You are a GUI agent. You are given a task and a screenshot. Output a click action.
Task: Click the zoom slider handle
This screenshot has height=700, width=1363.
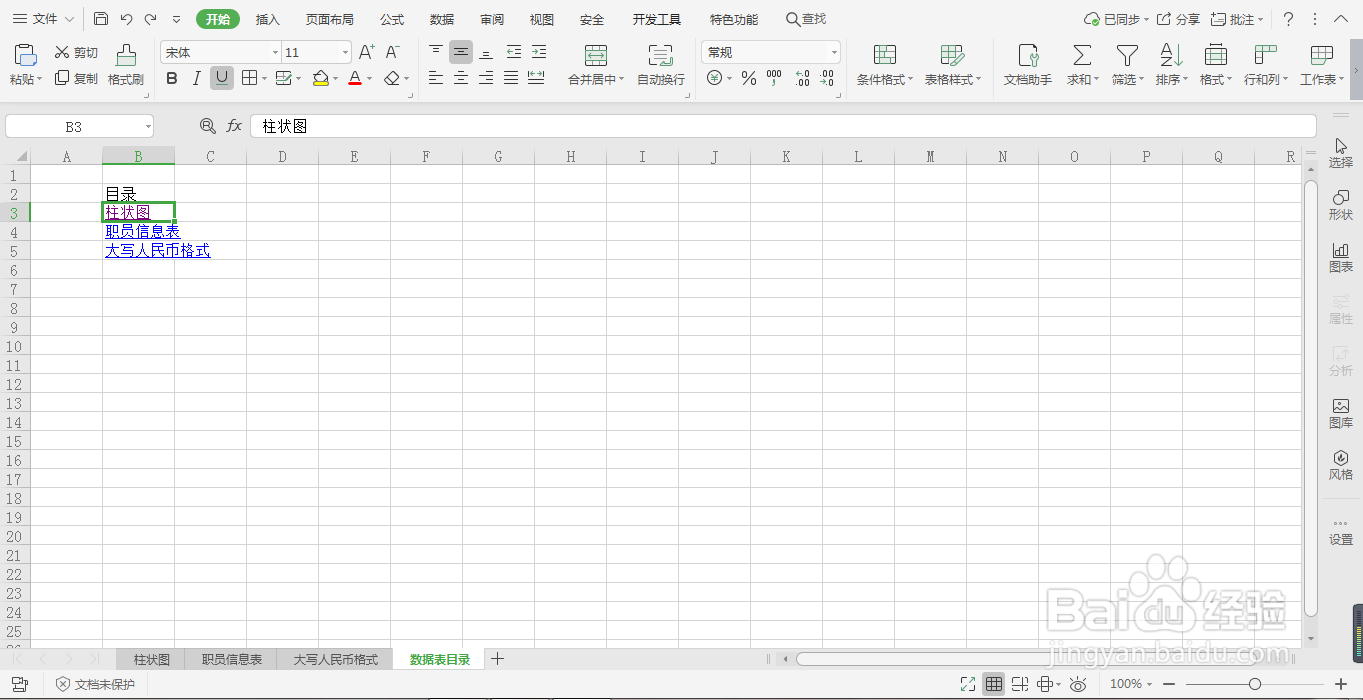[x=1255, y=684]
